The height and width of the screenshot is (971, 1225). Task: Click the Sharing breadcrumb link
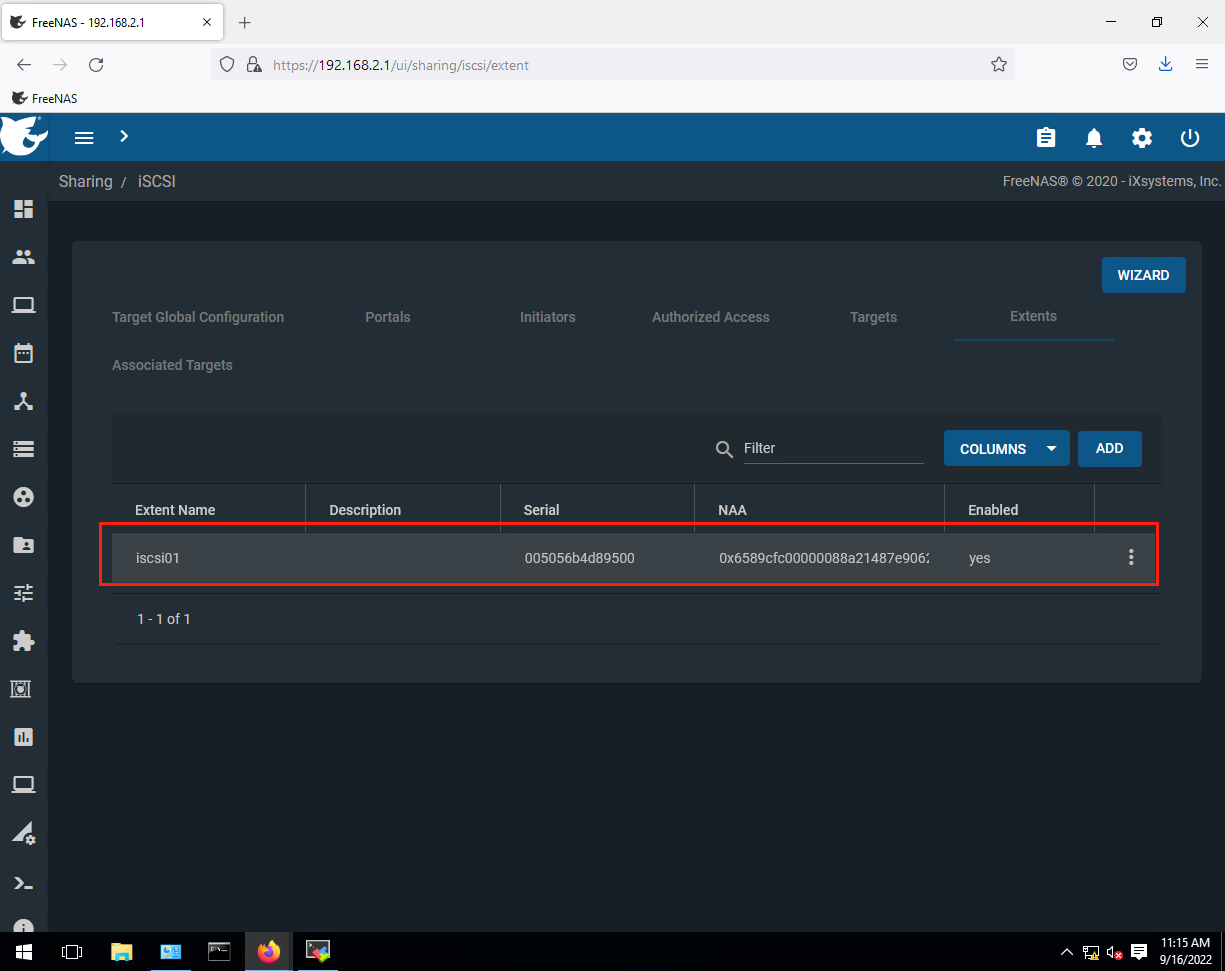pos(86,181)
